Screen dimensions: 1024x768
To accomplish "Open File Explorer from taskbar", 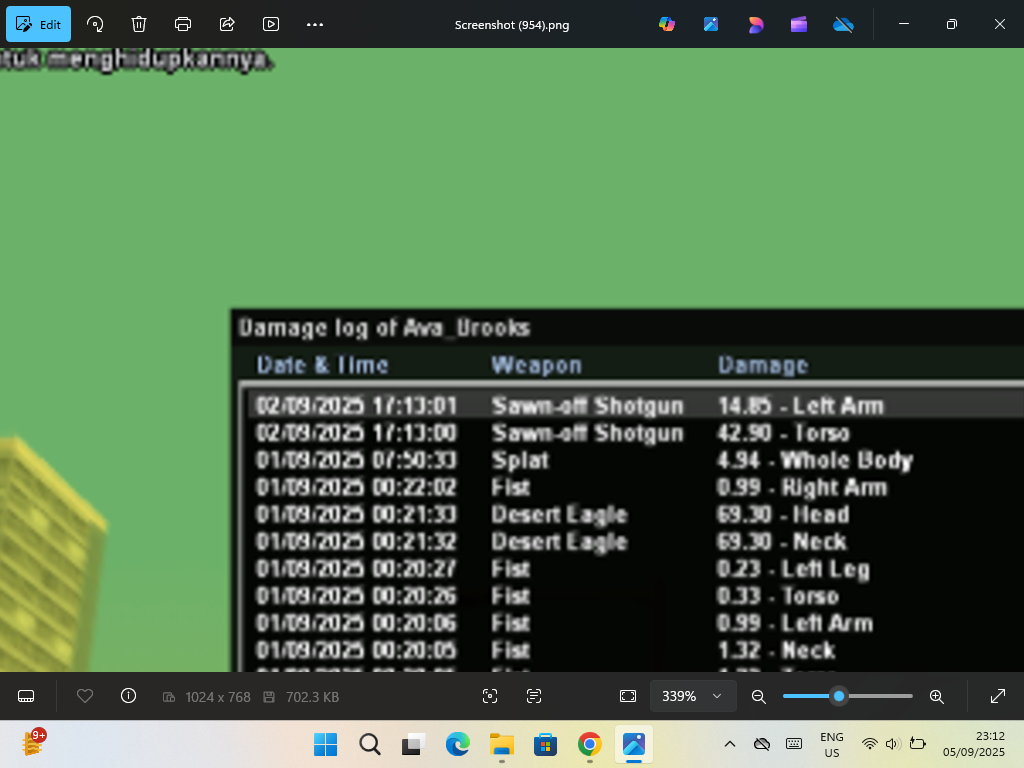I will tap(502, 744).
